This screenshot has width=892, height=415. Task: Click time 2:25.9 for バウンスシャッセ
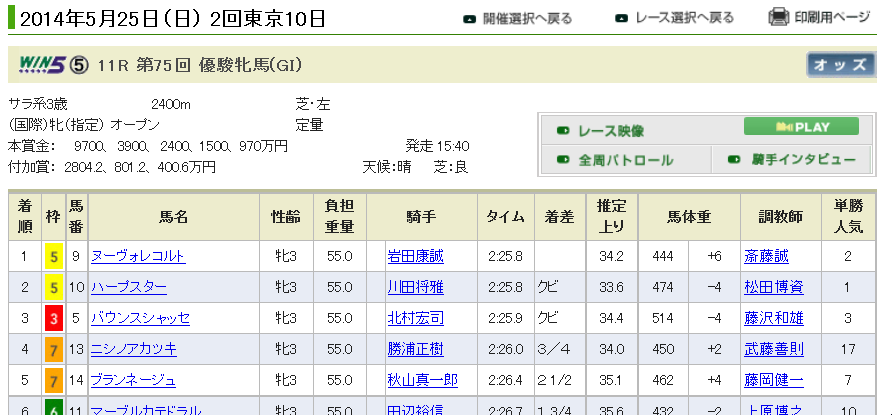tap(505, 318)
